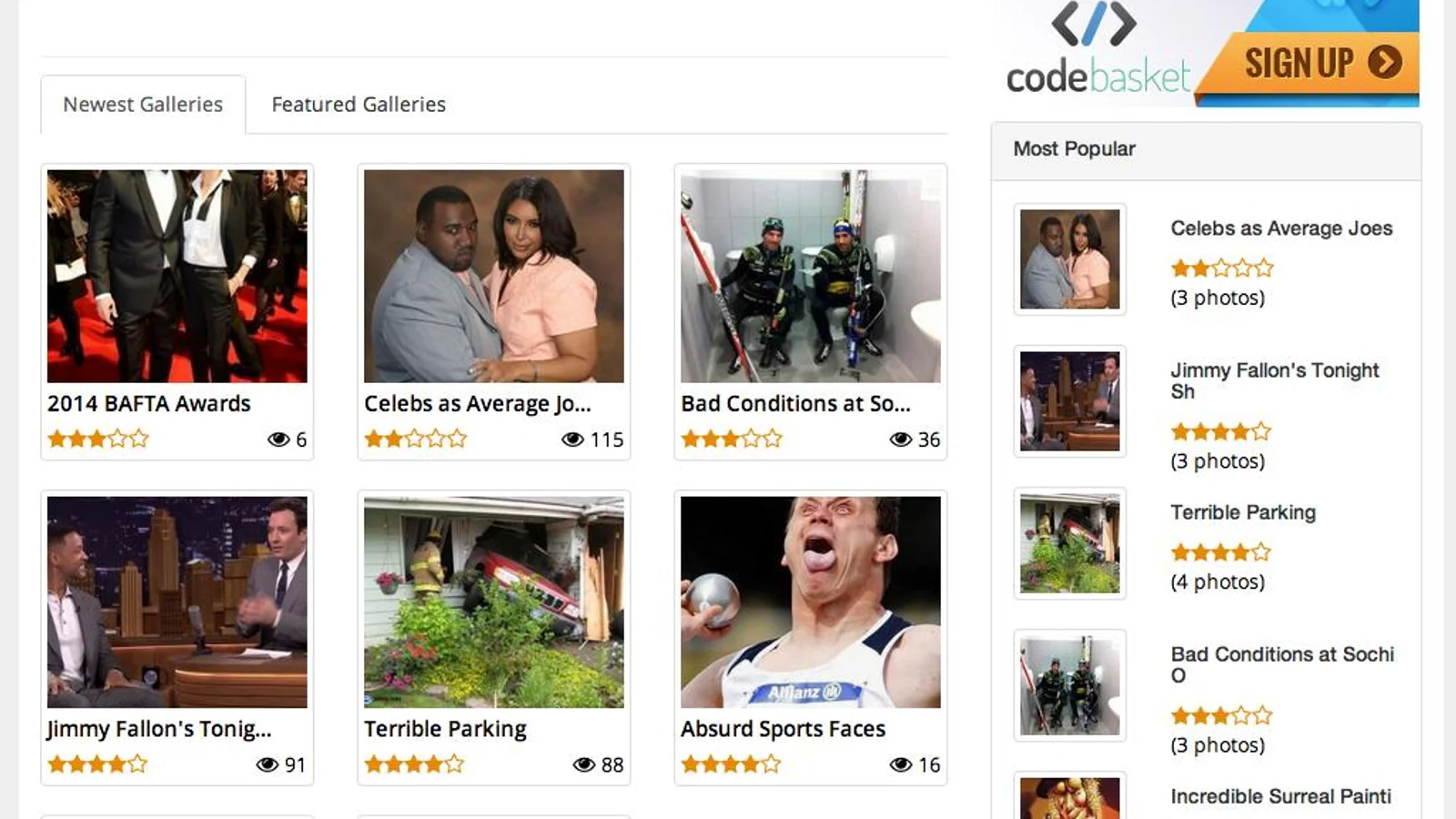Open the Terrible Parking link in Most Popular

pyautogui.click(x=1243, y=512)
